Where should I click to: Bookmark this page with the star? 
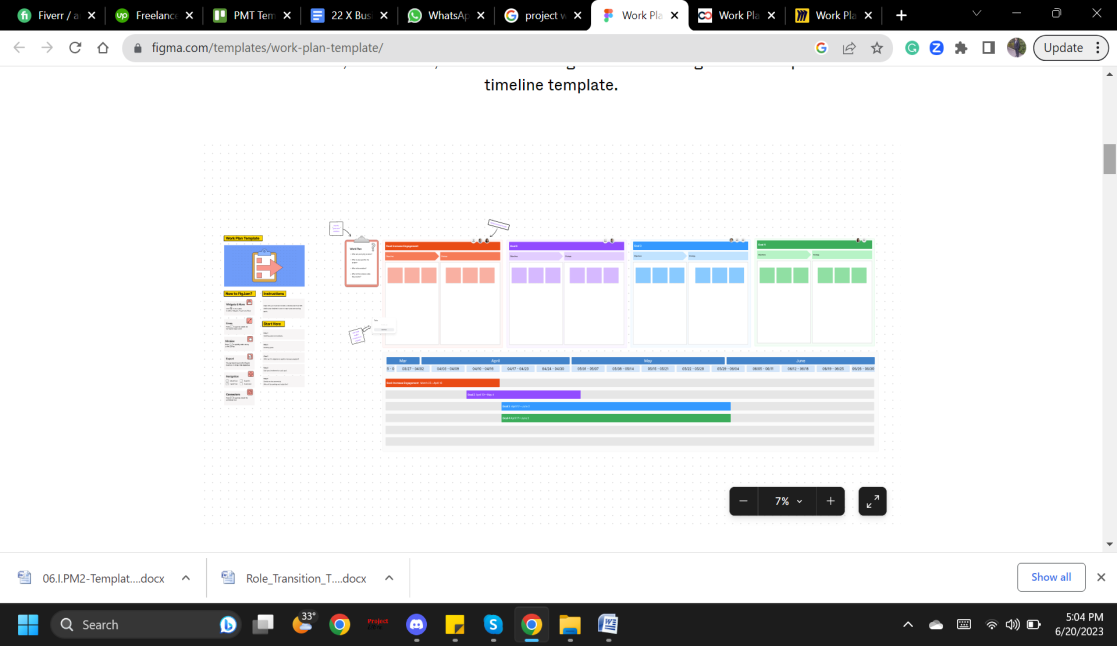click(x=877, y=48)
